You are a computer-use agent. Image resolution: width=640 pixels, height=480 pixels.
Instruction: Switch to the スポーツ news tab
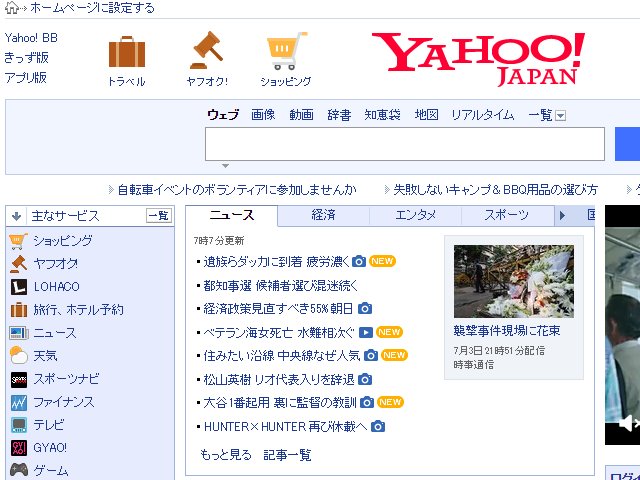pyautogui.click(x=507, y=215)
